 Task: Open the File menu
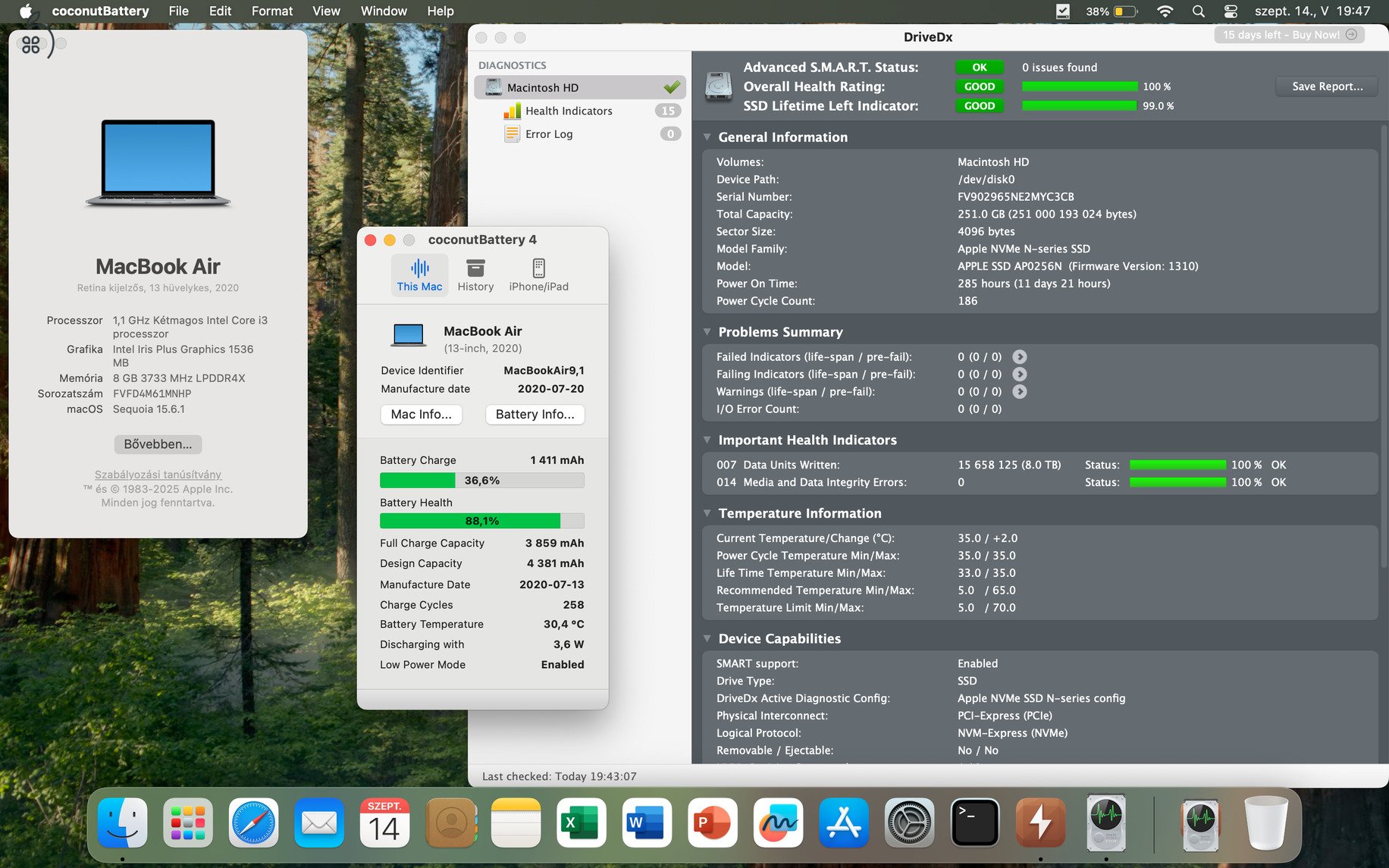pyautogui.click(x=179, y=11)
